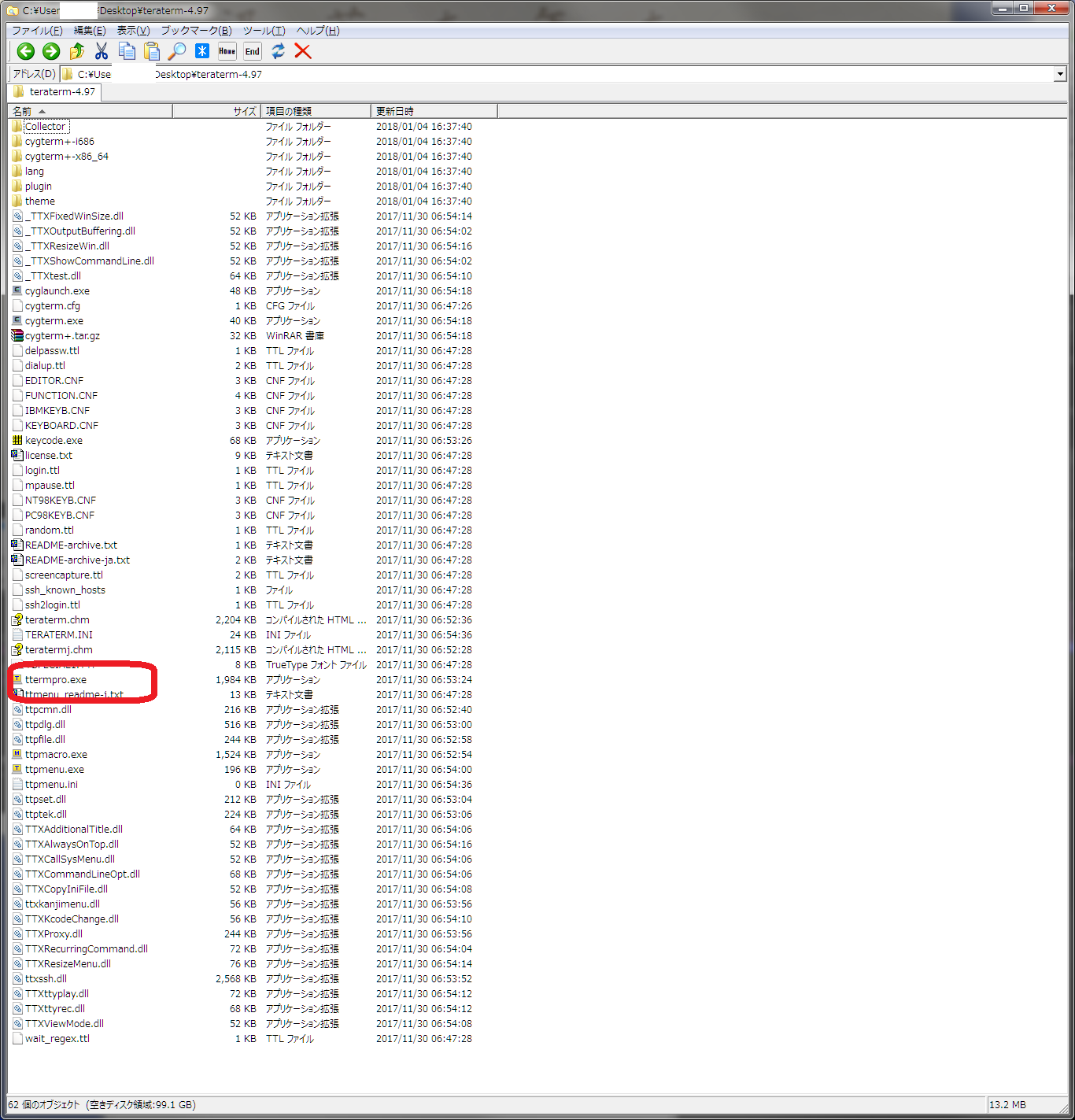This screenshot has height=1120, width=1075.
Task: Click the ttxssh.dll file icon
Action: pos(17,978)
